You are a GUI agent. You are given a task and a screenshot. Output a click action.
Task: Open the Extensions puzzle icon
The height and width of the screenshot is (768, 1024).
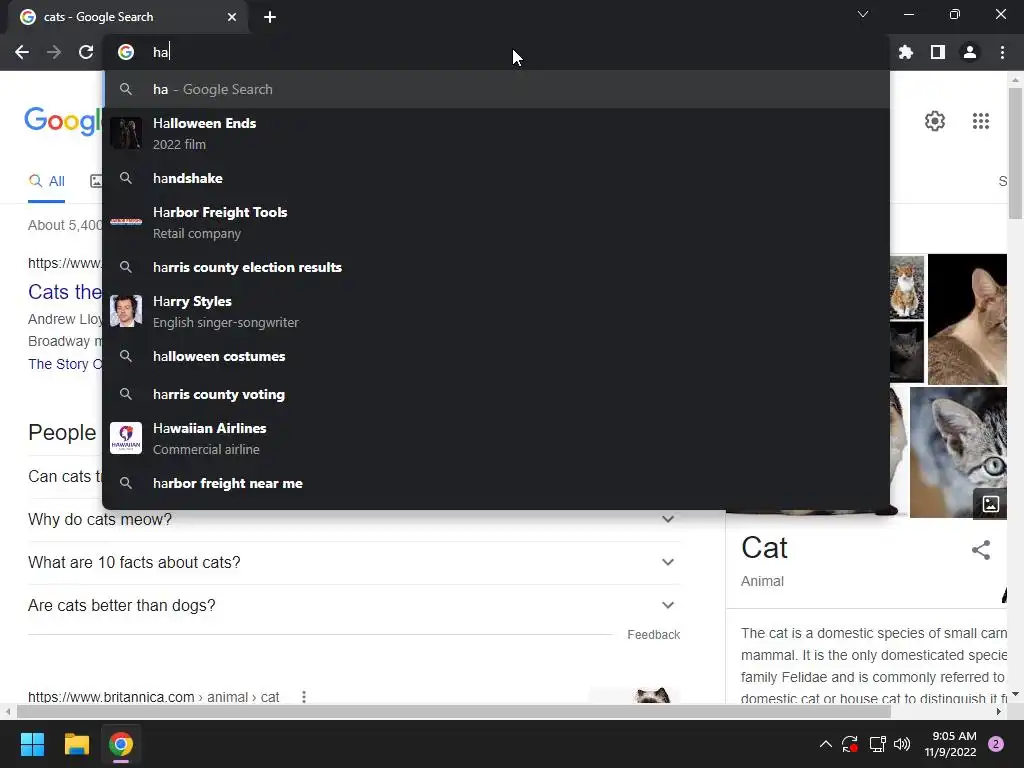(906, 52)
